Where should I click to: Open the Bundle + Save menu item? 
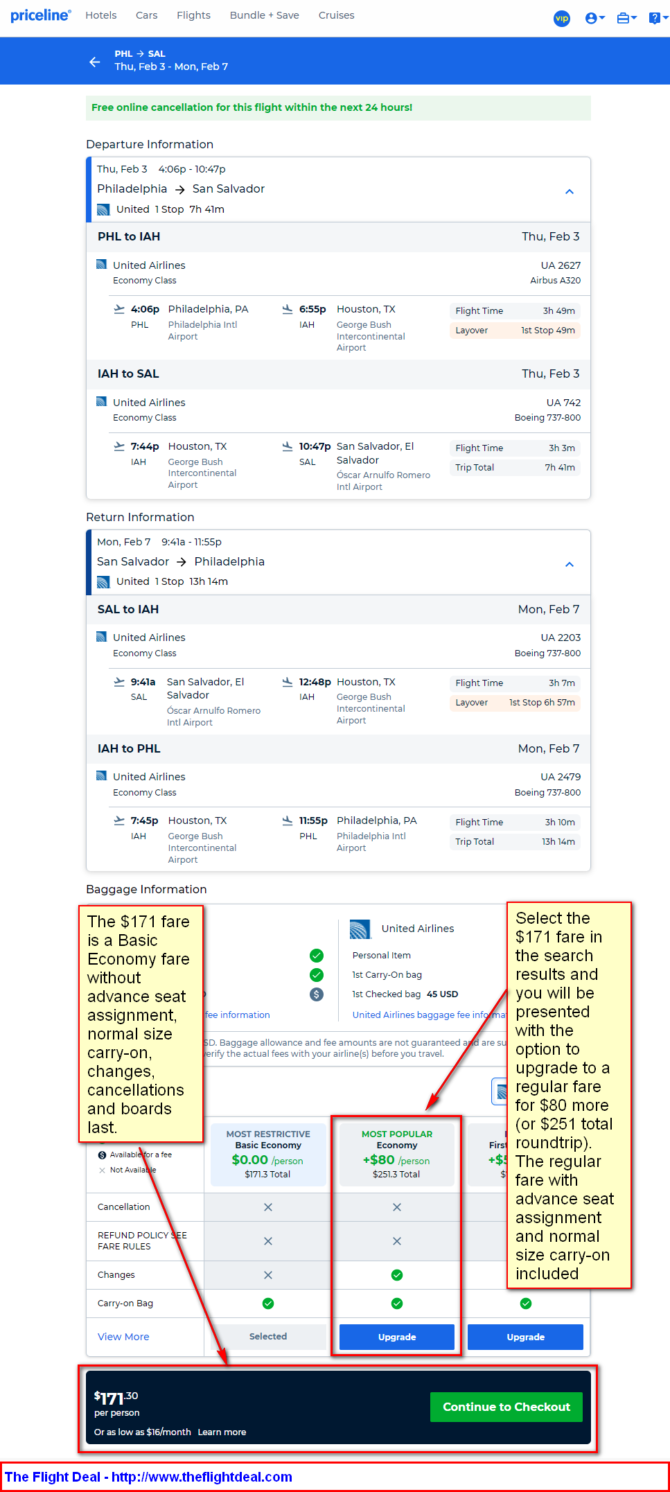264,16
